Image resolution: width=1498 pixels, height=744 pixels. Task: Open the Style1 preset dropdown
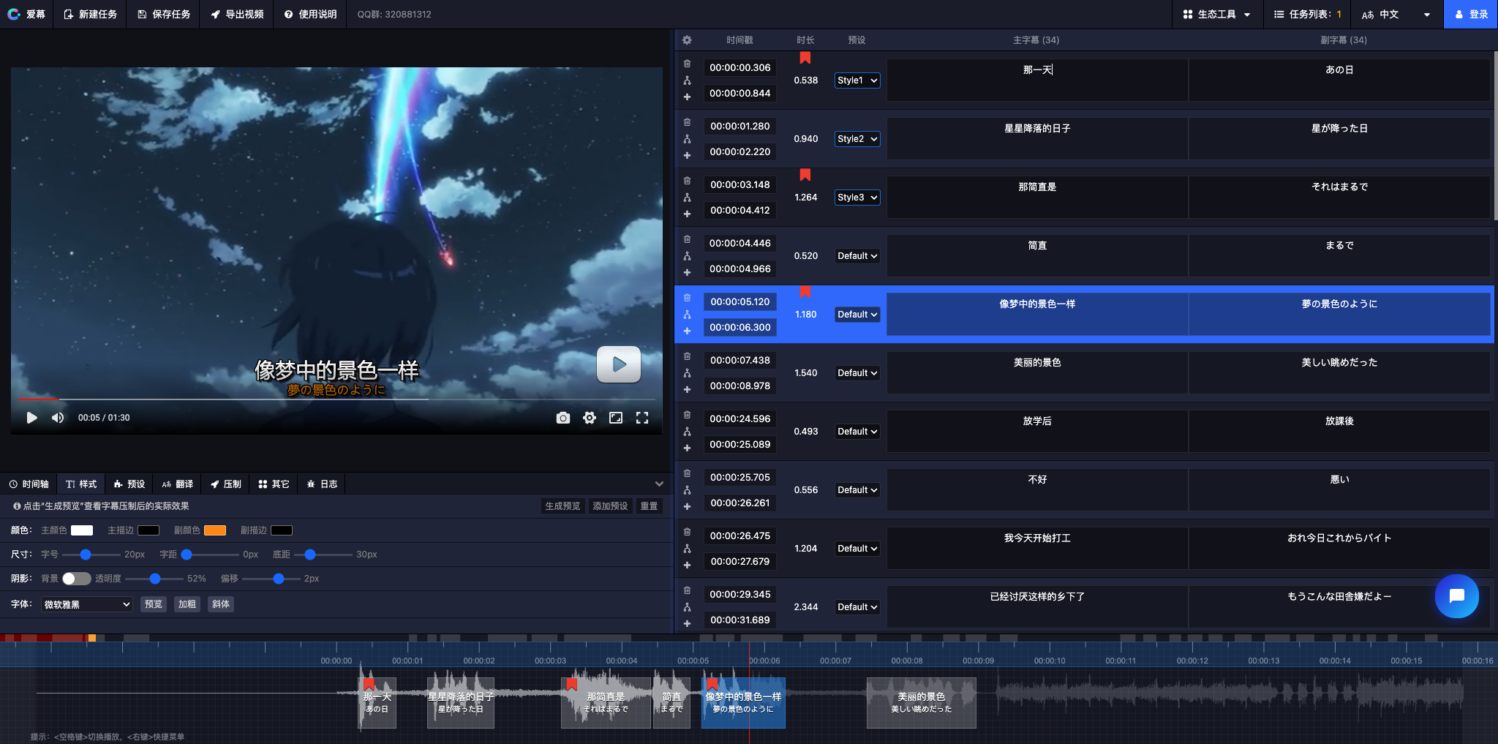tap(858, 80)
